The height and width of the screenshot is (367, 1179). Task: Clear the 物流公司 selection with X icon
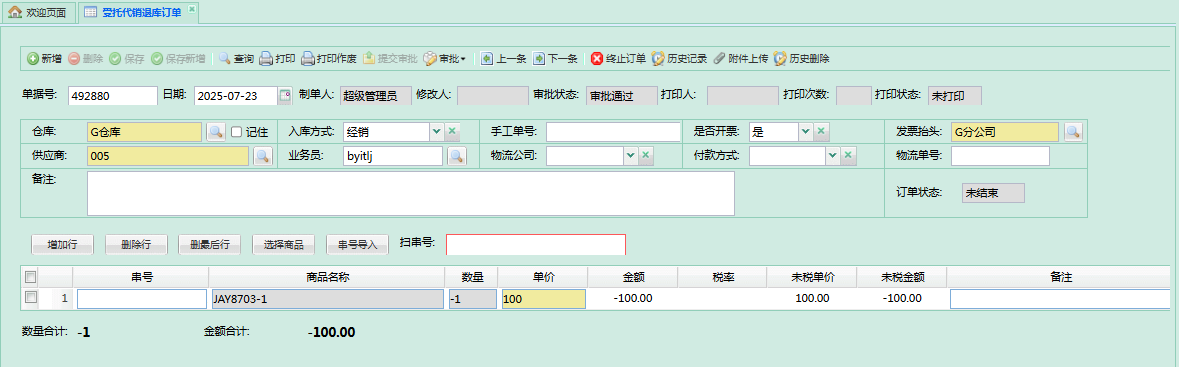coord(647,156)
